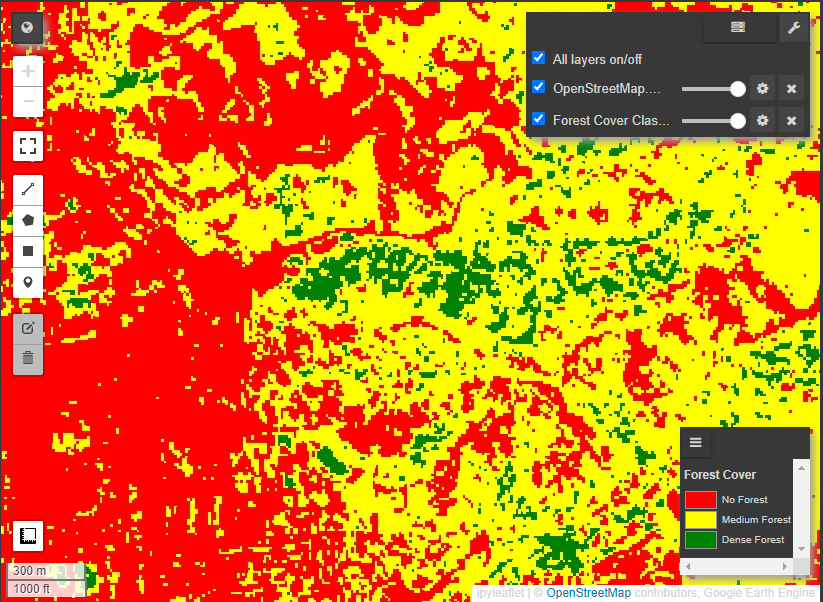Screen dimensions: 823x602
Task: Click the ipyleaflet attribution text
Action: click(x=500, y=593)
